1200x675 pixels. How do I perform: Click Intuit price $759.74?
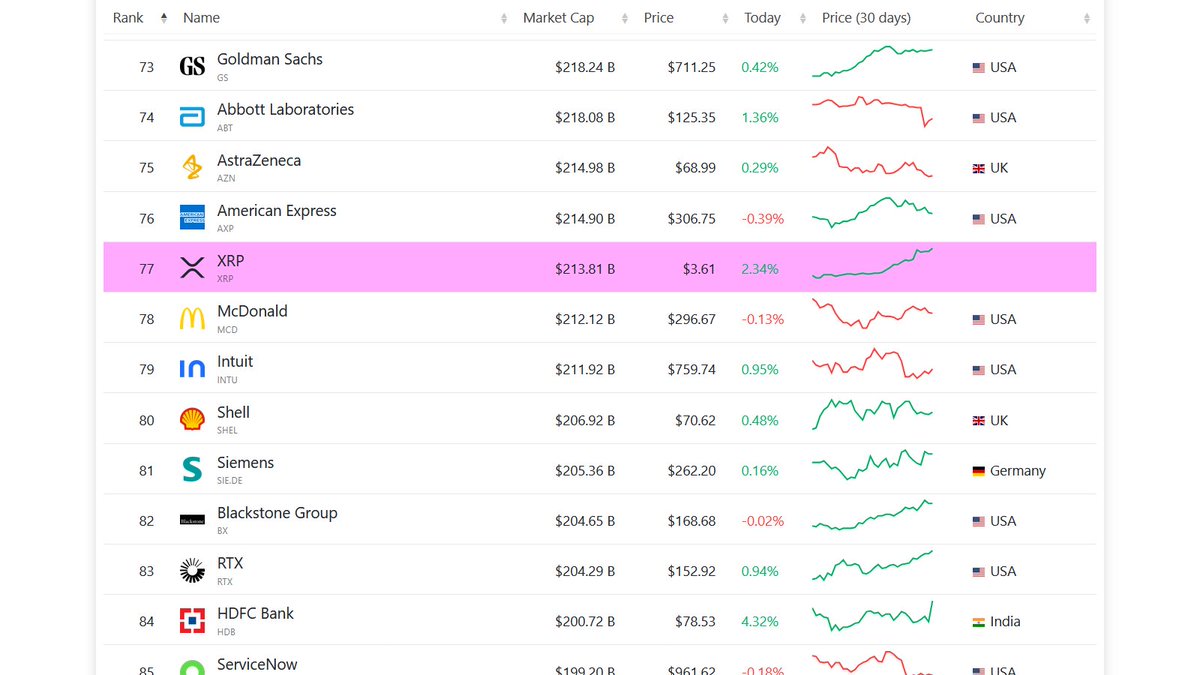692,370
